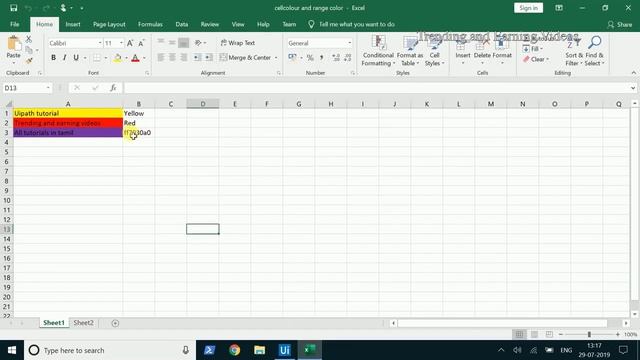The image size is (640, 360).
Task: Toggle Center horizontal alignment
Action: click(x=172, y=58)
